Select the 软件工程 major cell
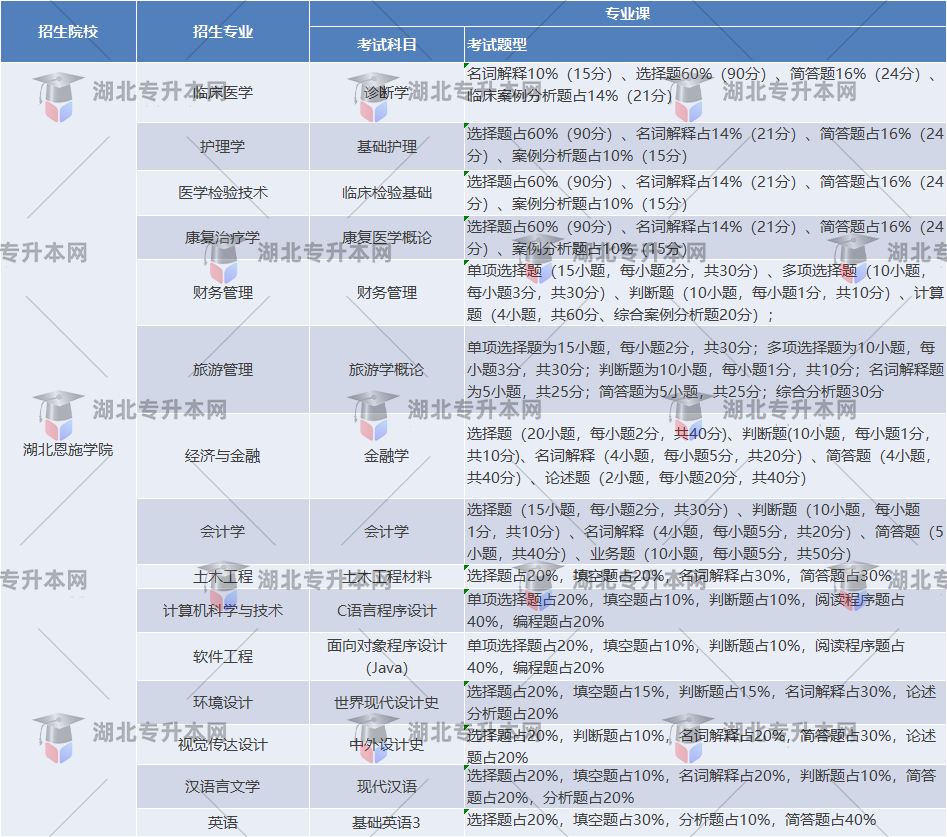The image size is (947, 837). (223, 656)
